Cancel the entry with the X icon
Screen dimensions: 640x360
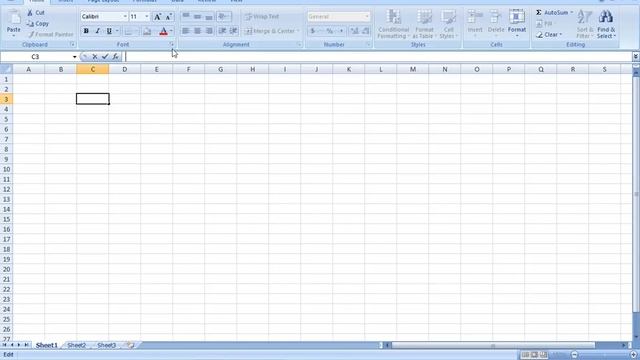pyautogui.click(x=95, y=57)
